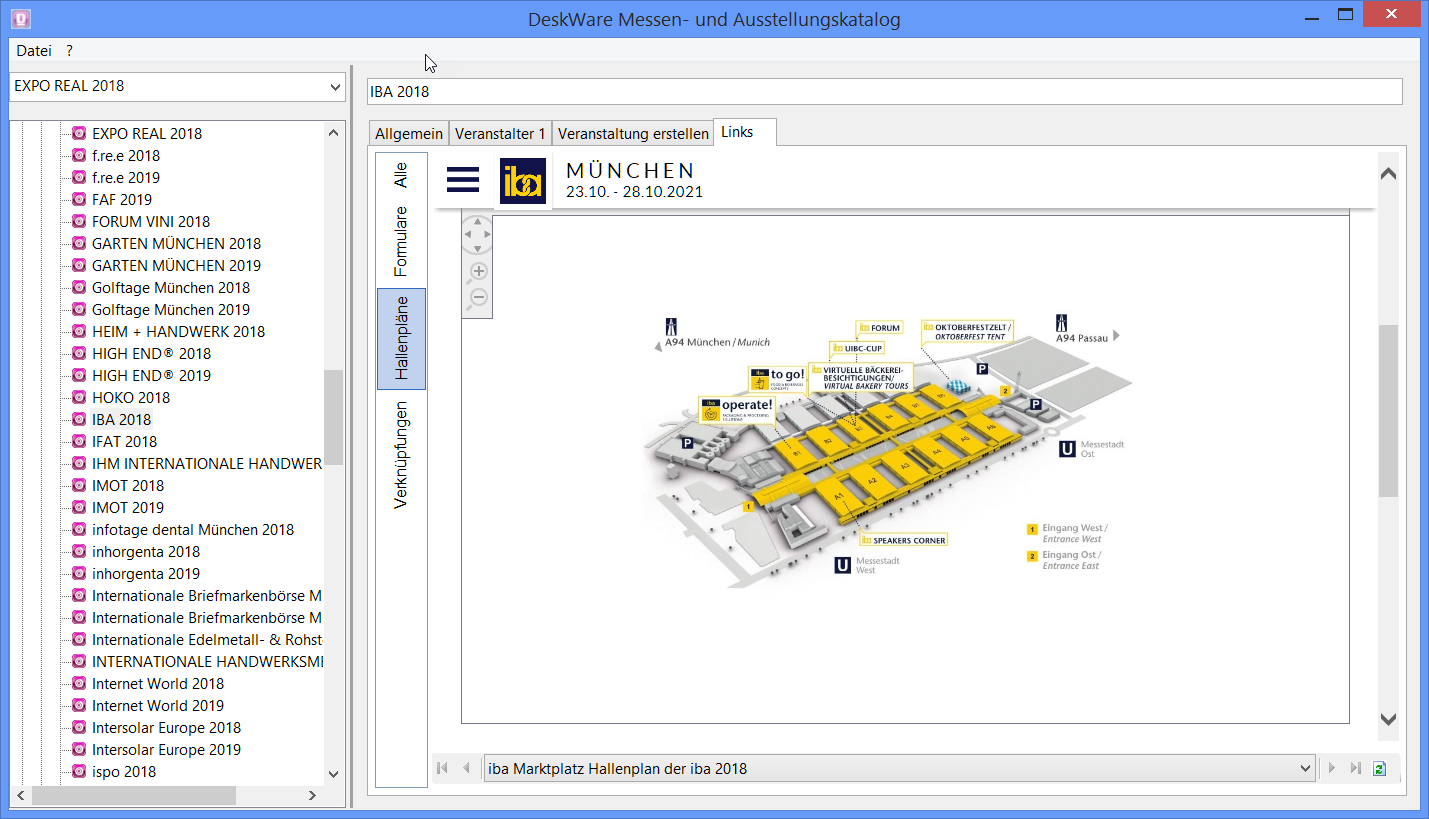Click the map pan direction control
1429x819 pixels.
pyautogui.click(x=478, y=235)
